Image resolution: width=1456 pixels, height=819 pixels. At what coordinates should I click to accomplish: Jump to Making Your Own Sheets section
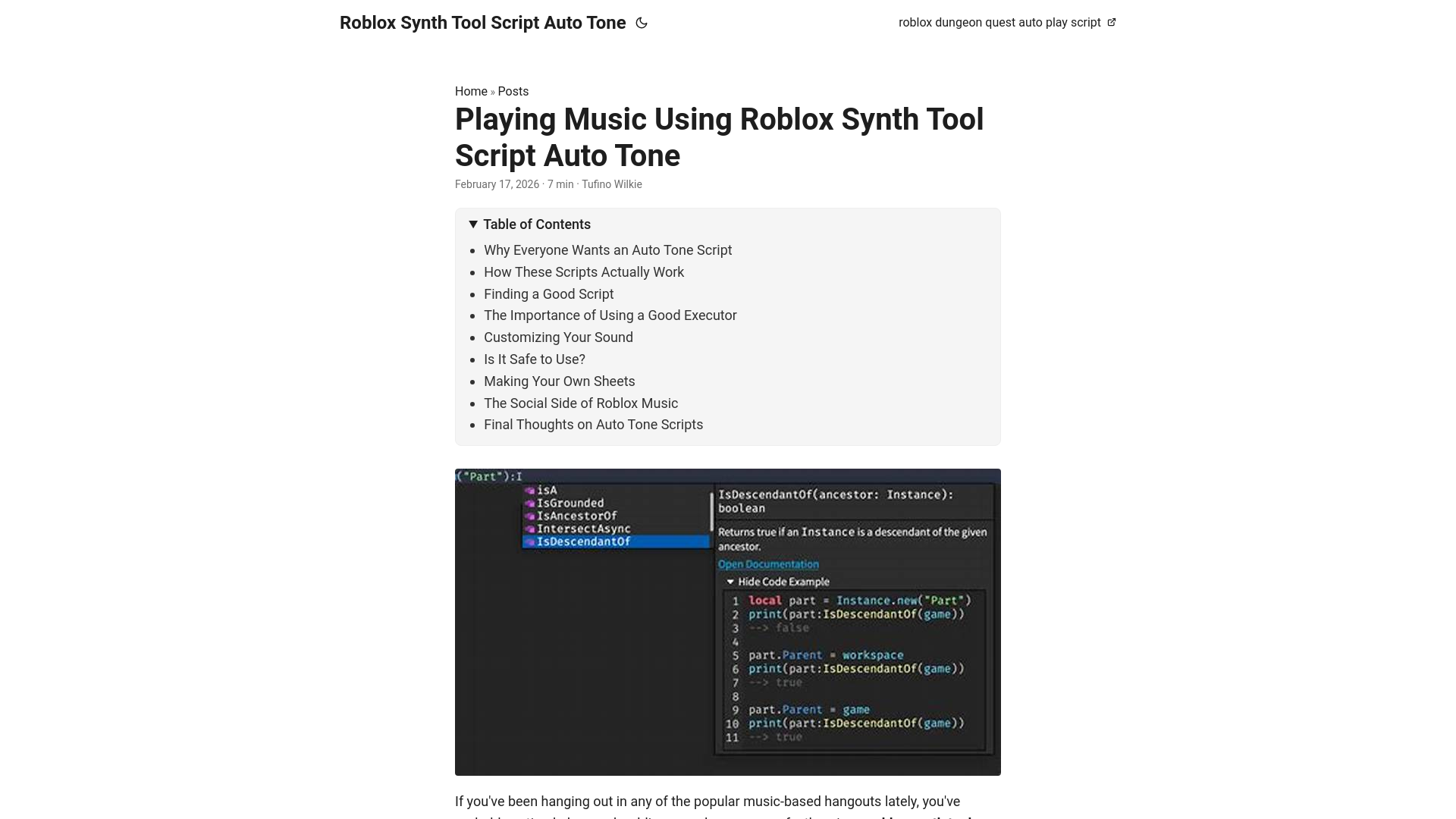point(560,381)
